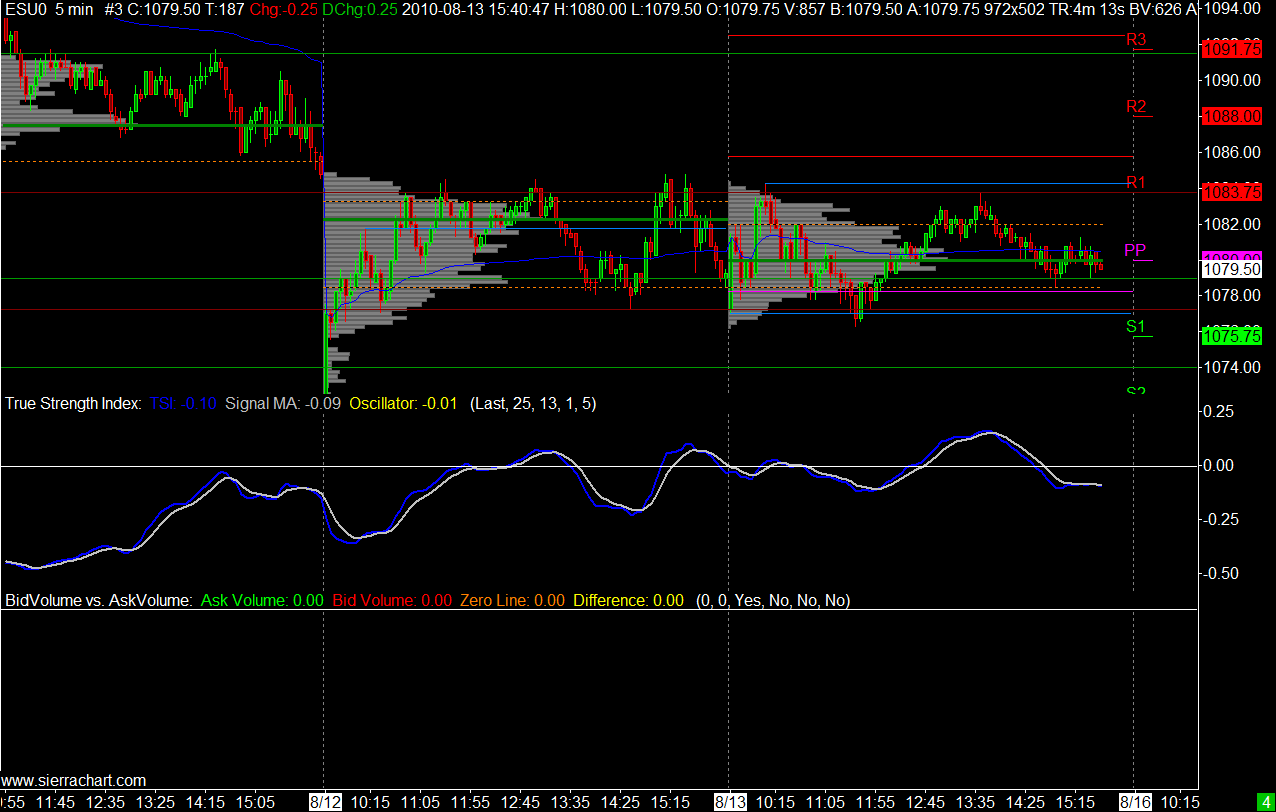Click the last price 1079.50 axis box
Viewport: 1276px width, 812px height.
point(1233,269)
